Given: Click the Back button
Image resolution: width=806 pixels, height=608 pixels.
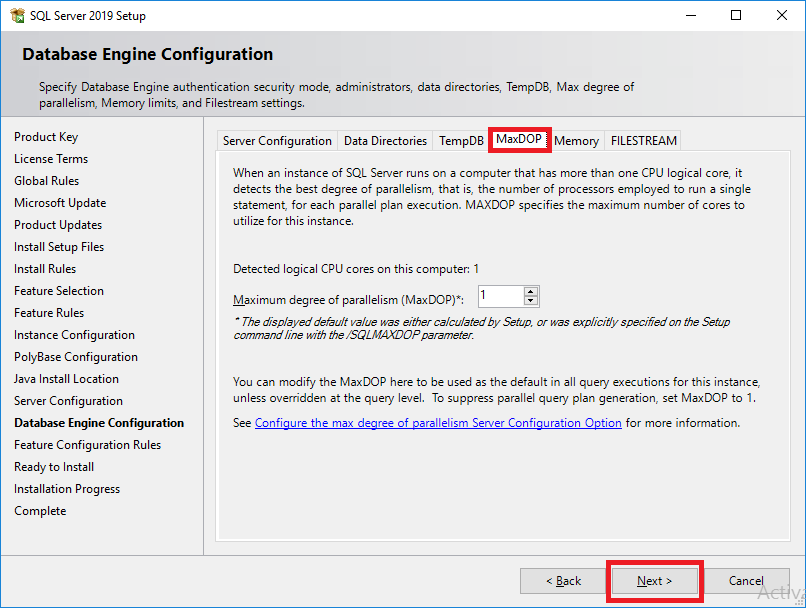Looking at the screenshot, I should (x=563, y=581).
